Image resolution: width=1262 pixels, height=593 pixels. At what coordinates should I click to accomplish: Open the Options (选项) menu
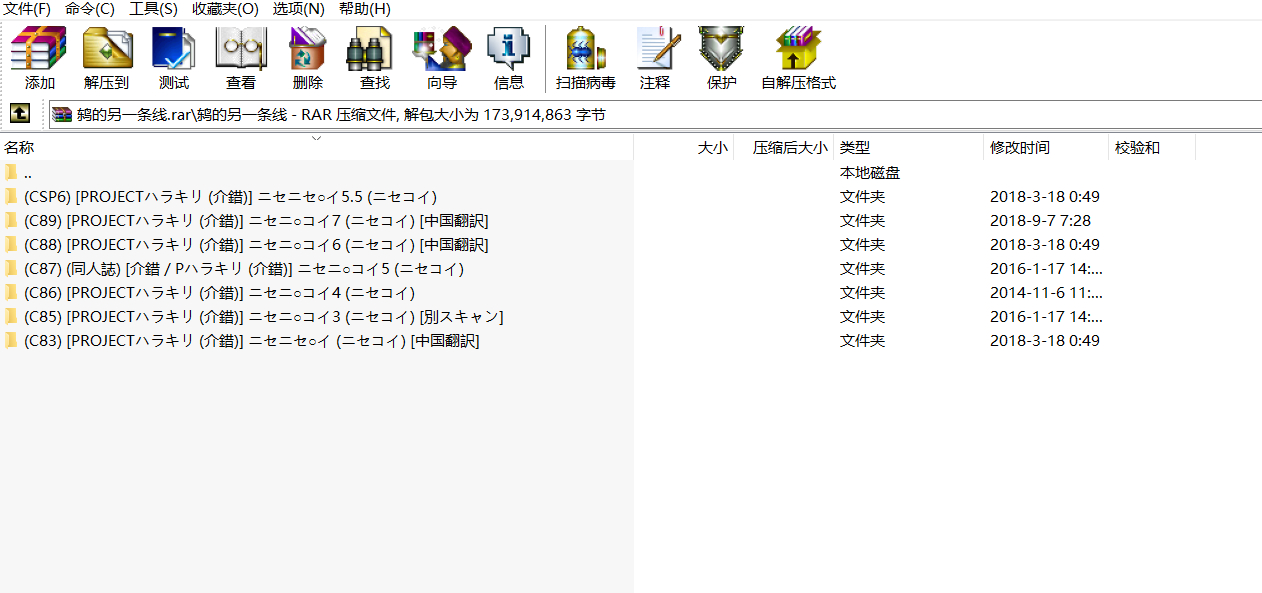299,9
